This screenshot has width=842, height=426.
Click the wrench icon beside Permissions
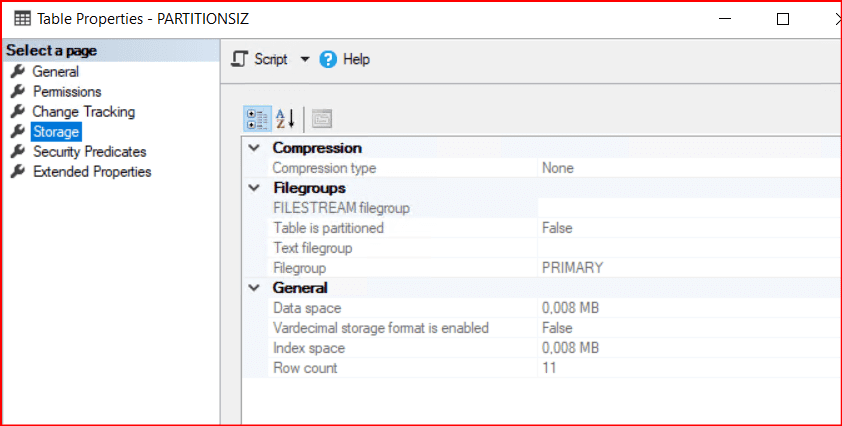17,92
